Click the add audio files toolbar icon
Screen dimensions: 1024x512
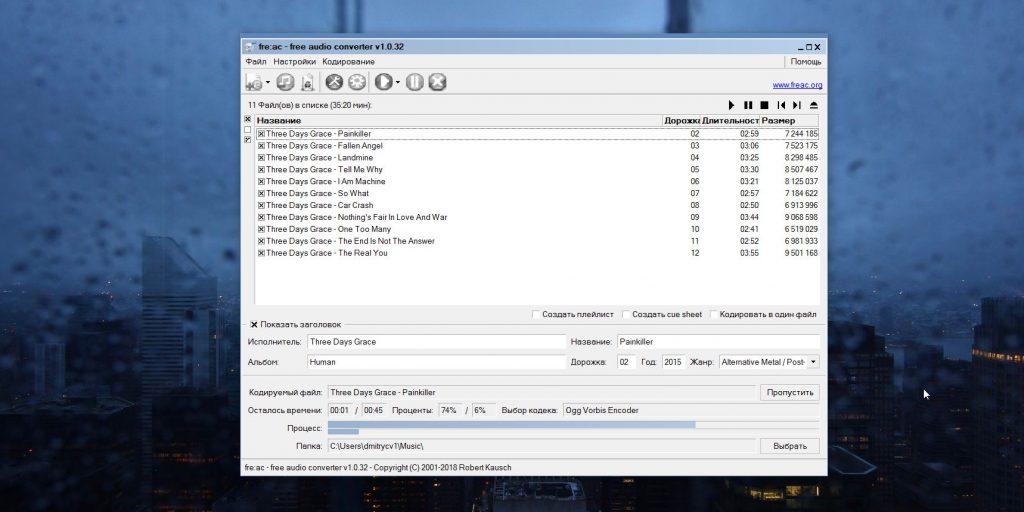tap(254, 82)
